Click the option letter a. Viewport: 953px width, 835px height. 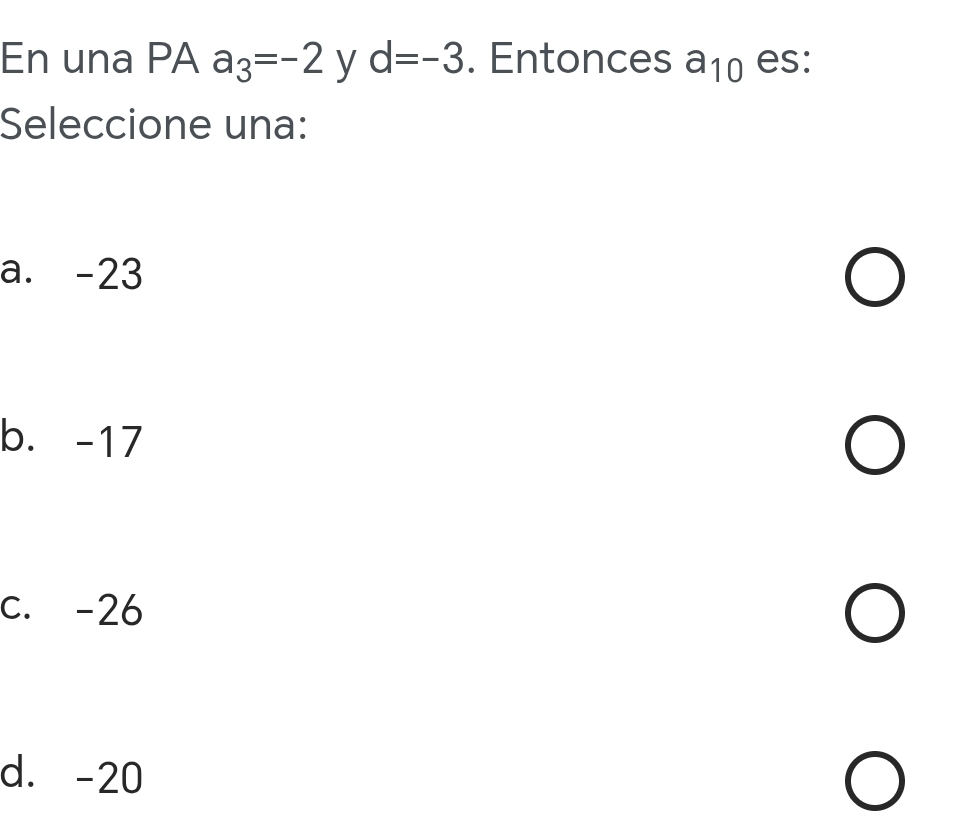point(16,272)
